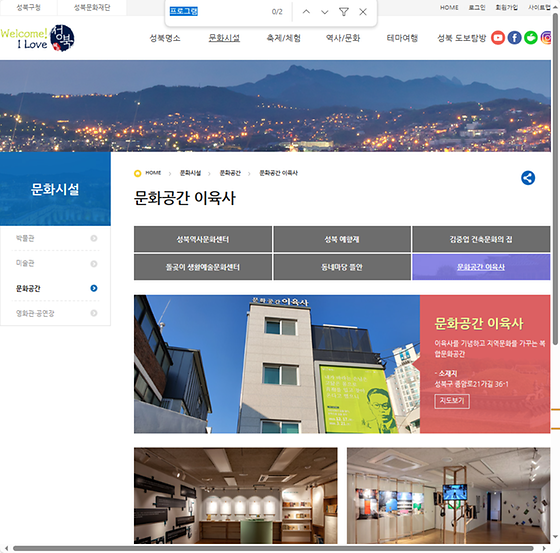Open highlighted 문화공간 이육사 tab button

click(481, 267)
